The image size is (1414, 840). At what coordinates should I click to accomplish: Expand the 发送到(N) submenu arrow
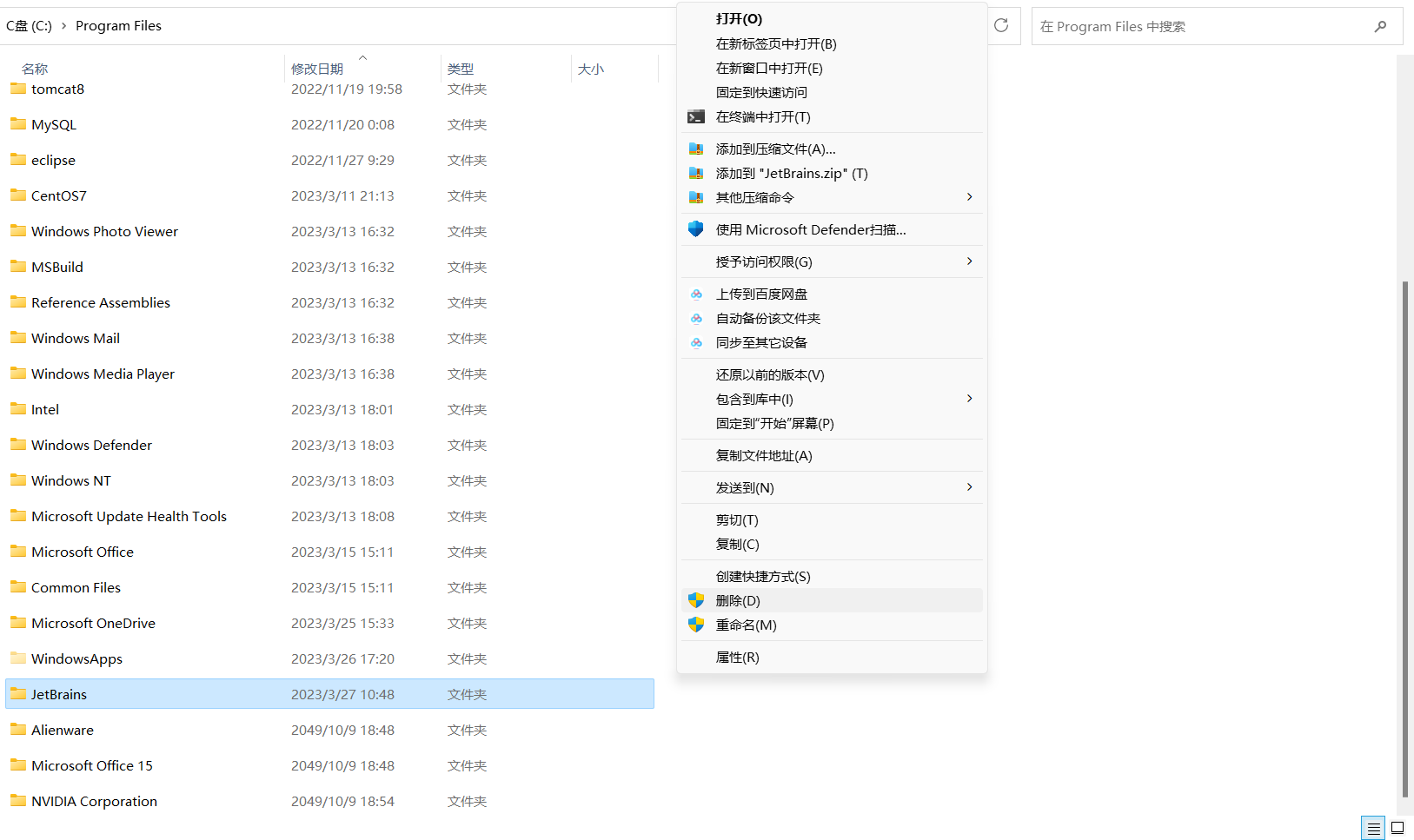point(970,487)
